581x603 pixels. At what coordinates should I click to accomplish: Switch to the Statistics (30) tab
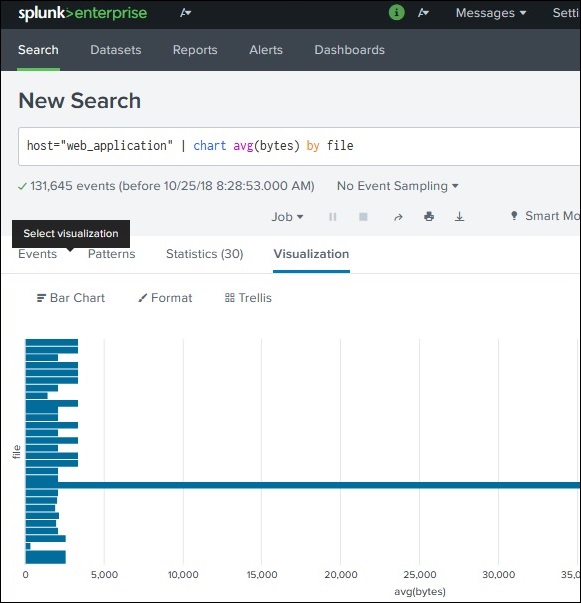coord(205,254)
